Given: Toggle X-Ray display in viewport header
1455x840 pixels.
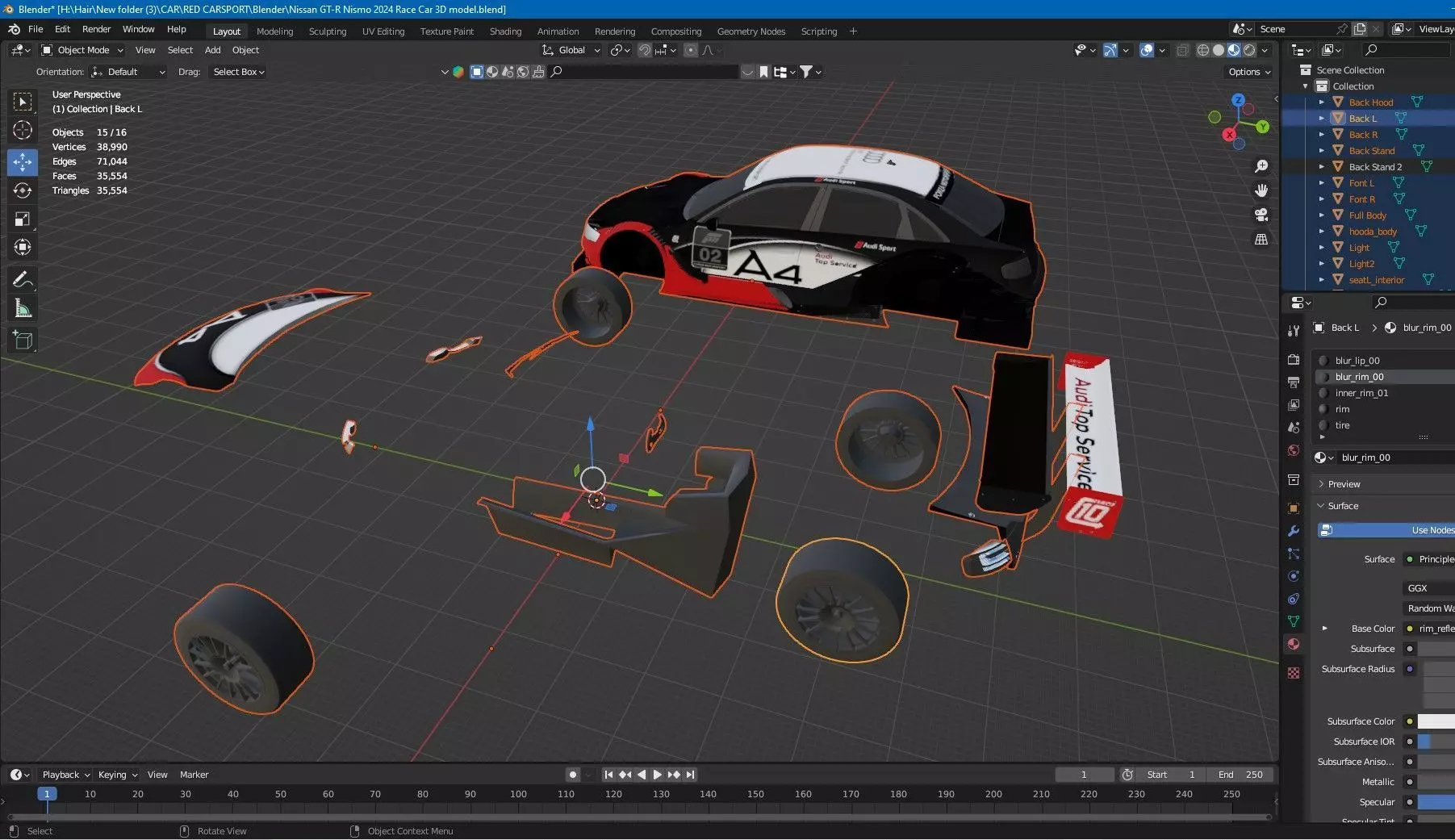Looking at the screenshot, I should pos(1182,50).
